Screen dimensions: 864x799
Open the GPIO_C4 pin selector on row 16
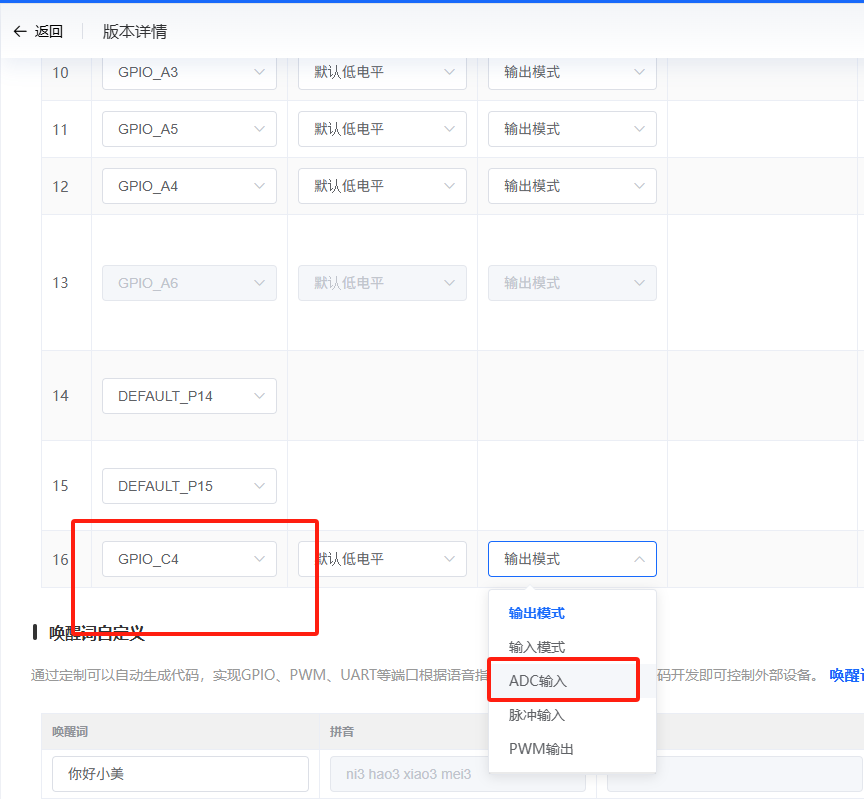pyautogui.click(x=188, y=559)
